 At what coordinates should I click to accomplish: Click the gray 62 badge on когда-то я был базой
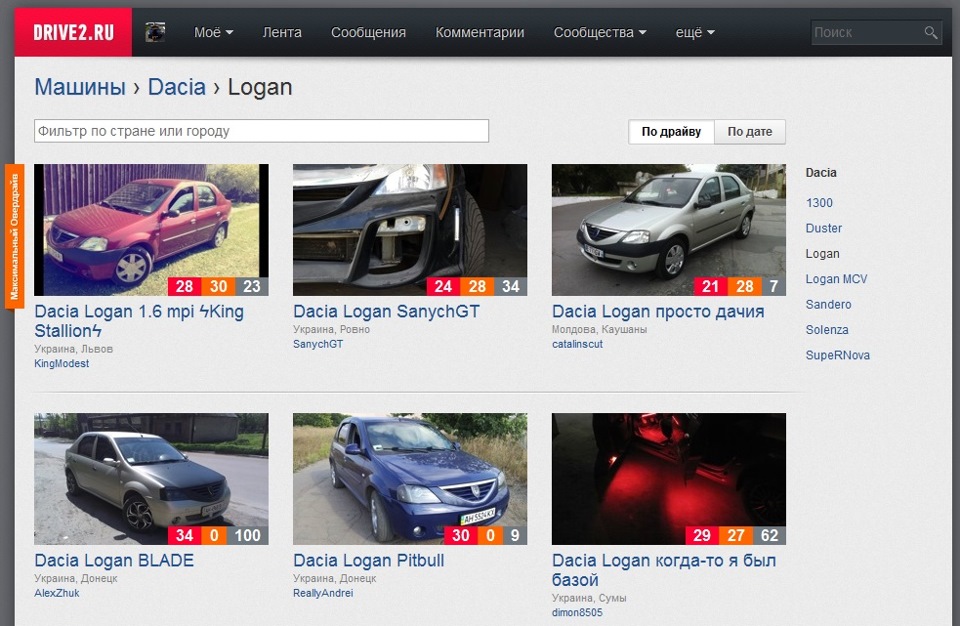pyautogui.click(x=770, y=535)
